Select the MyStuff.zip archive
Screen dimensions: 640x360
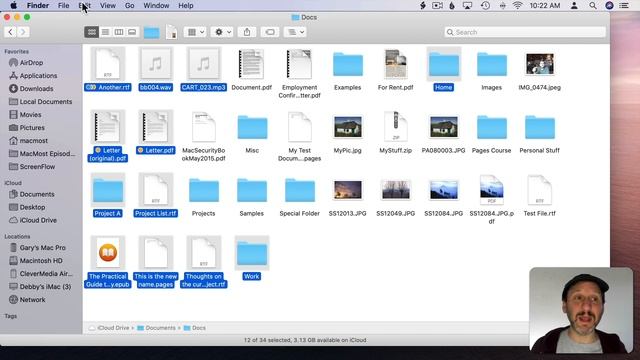click(x=396, y=127)
